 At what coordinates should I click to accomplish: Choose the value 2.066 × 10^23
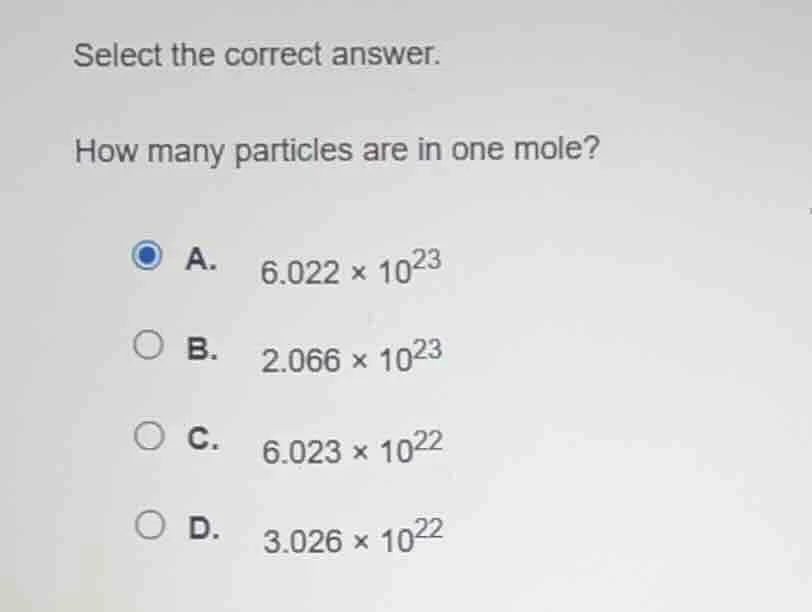pyautogui.click(x=351, y=359)
